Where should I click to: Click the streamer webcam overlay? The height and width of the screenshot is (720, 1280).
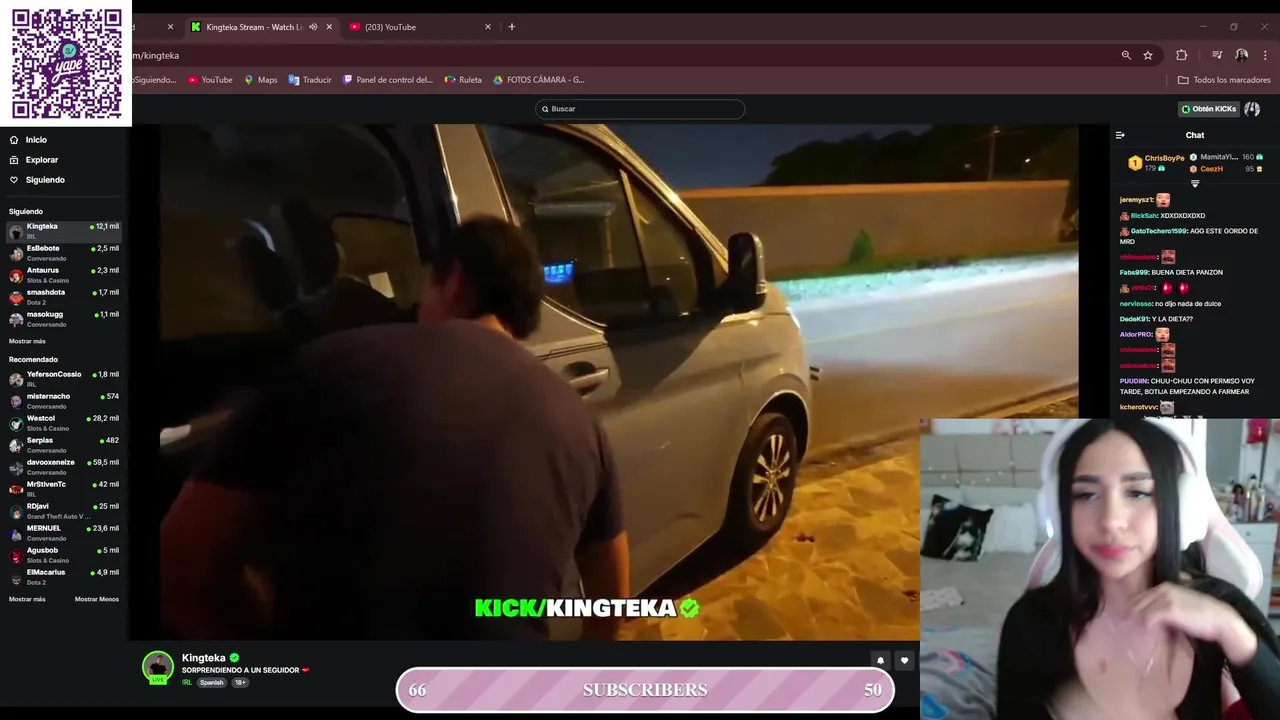point(1100,569)
